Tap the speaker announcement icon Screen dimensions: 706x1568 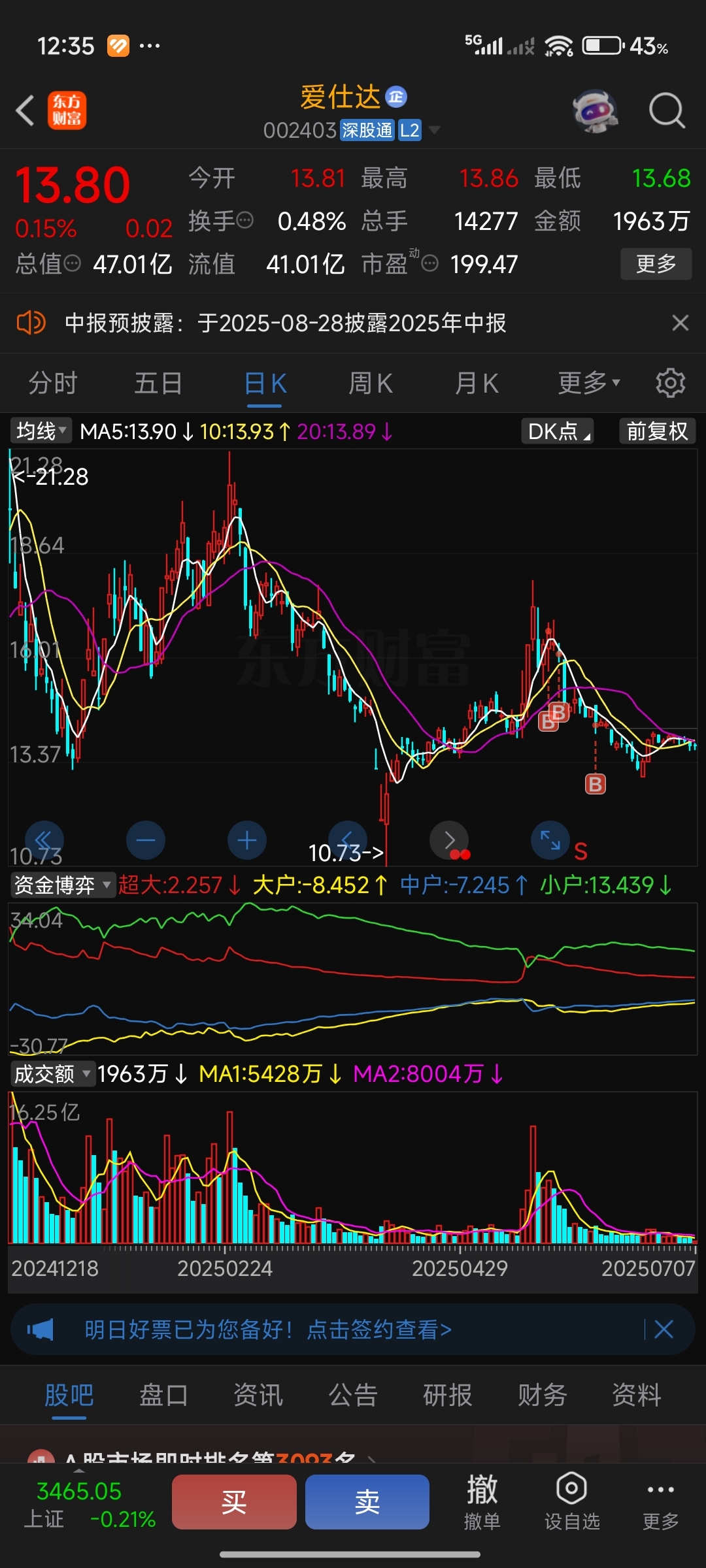31,323
